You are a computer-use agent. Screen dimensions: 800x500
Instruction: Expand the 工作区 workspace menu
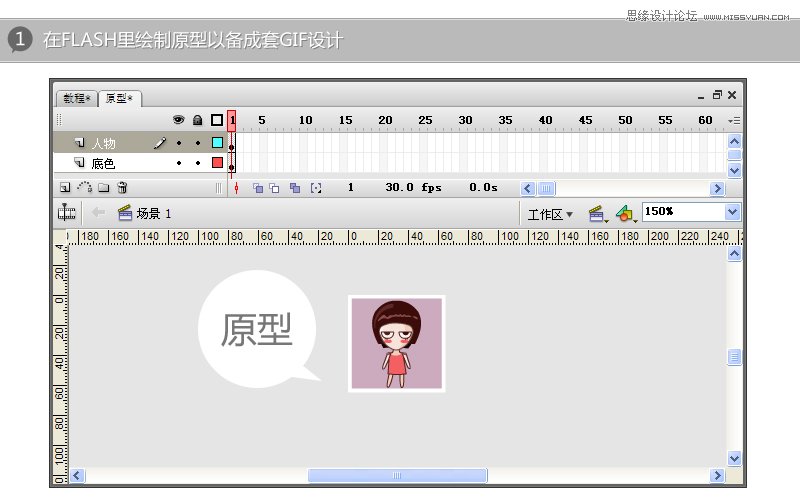coord(550,214)
